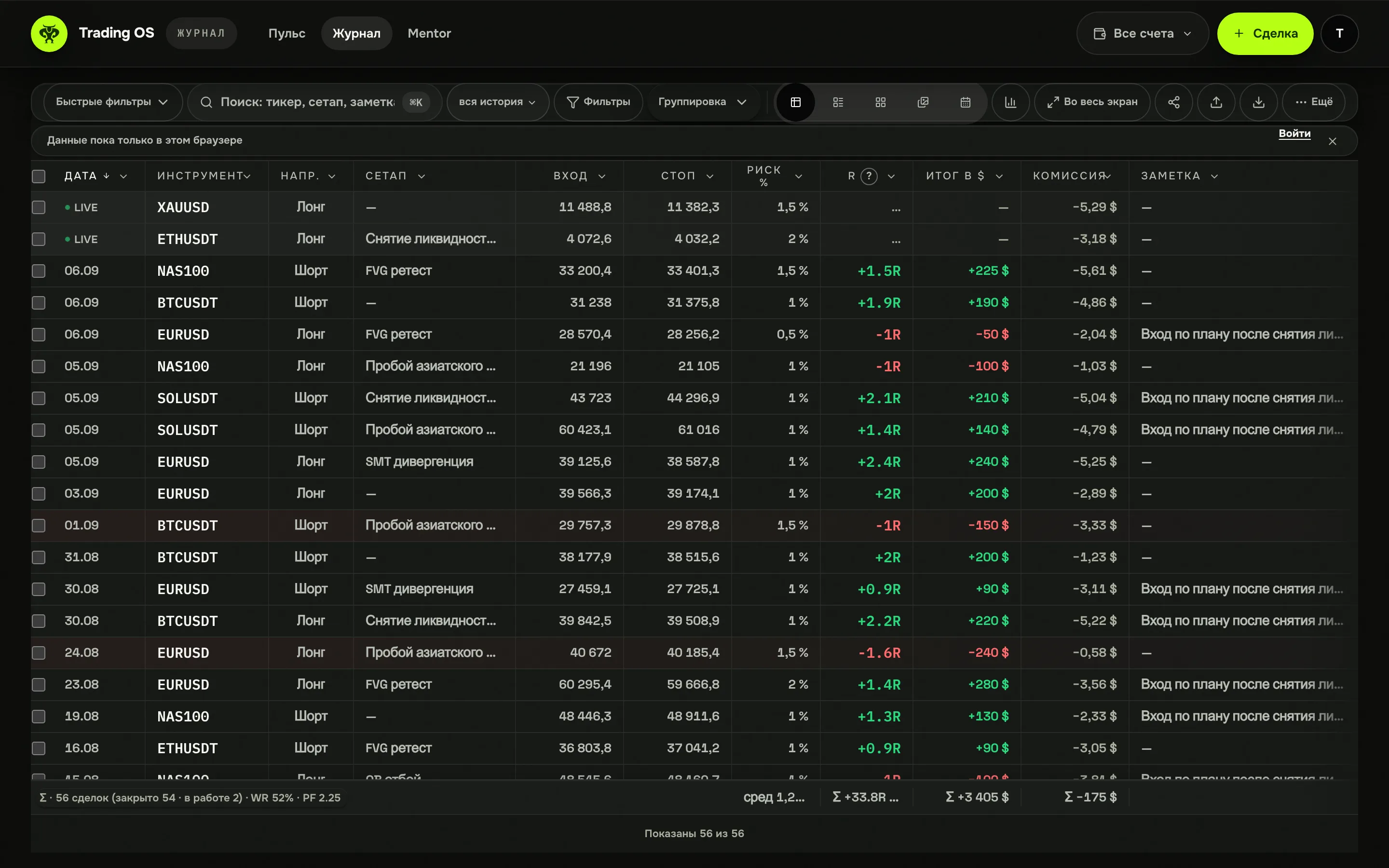Click the -1.6R value cell

(867, 653)
